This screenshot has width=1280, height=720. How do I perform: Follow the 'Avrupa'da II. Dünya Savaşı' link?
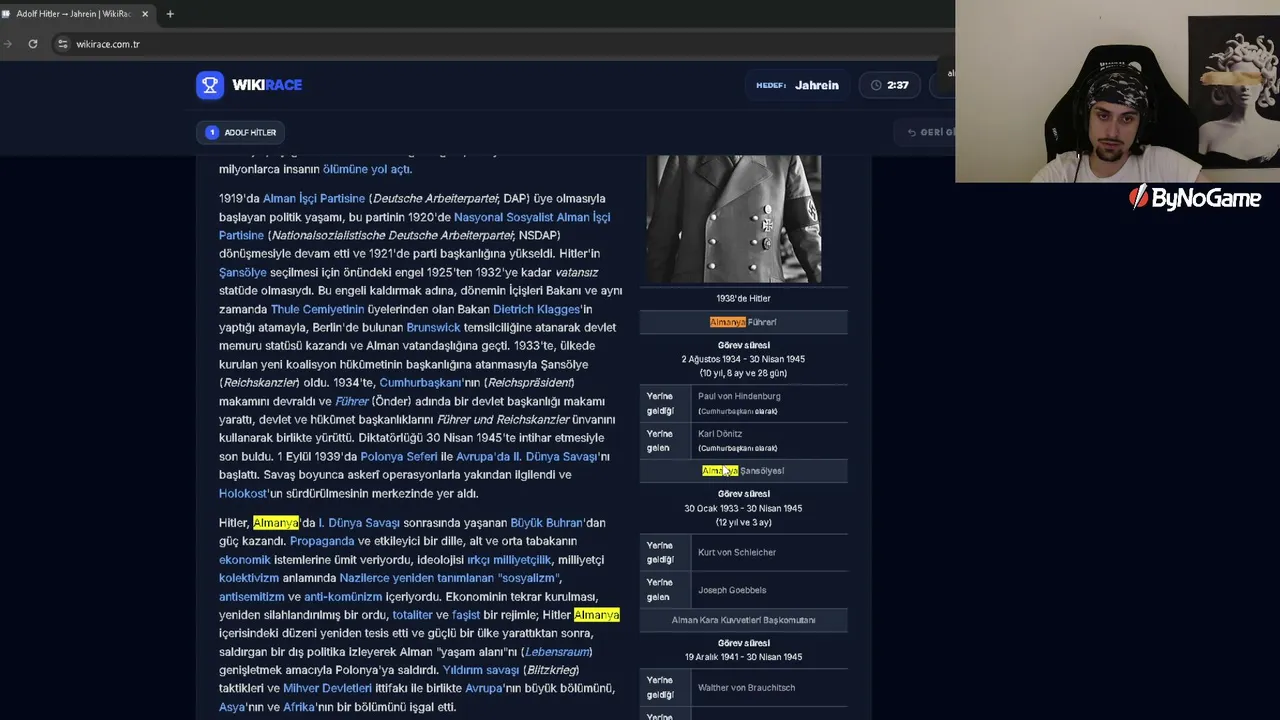(x=526, y=456)
